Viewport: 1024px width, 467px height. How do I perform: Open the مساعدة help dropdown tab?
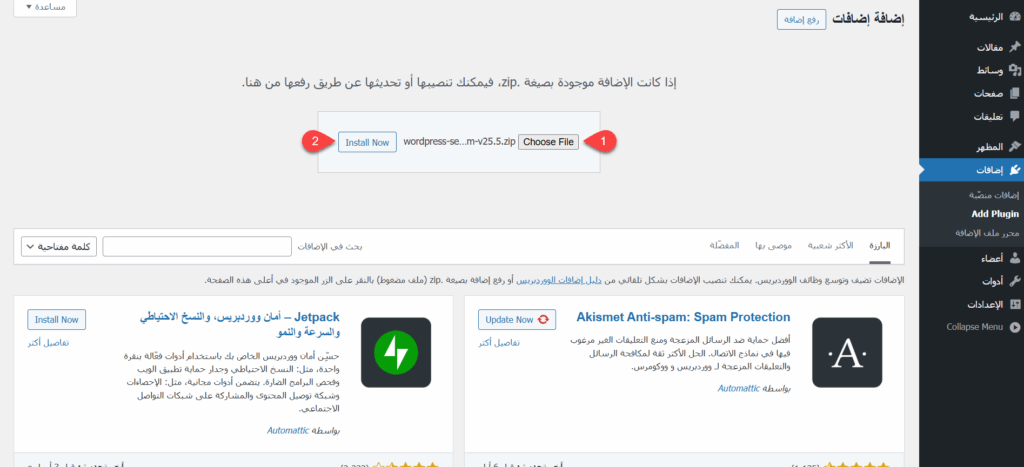point(44,7)
